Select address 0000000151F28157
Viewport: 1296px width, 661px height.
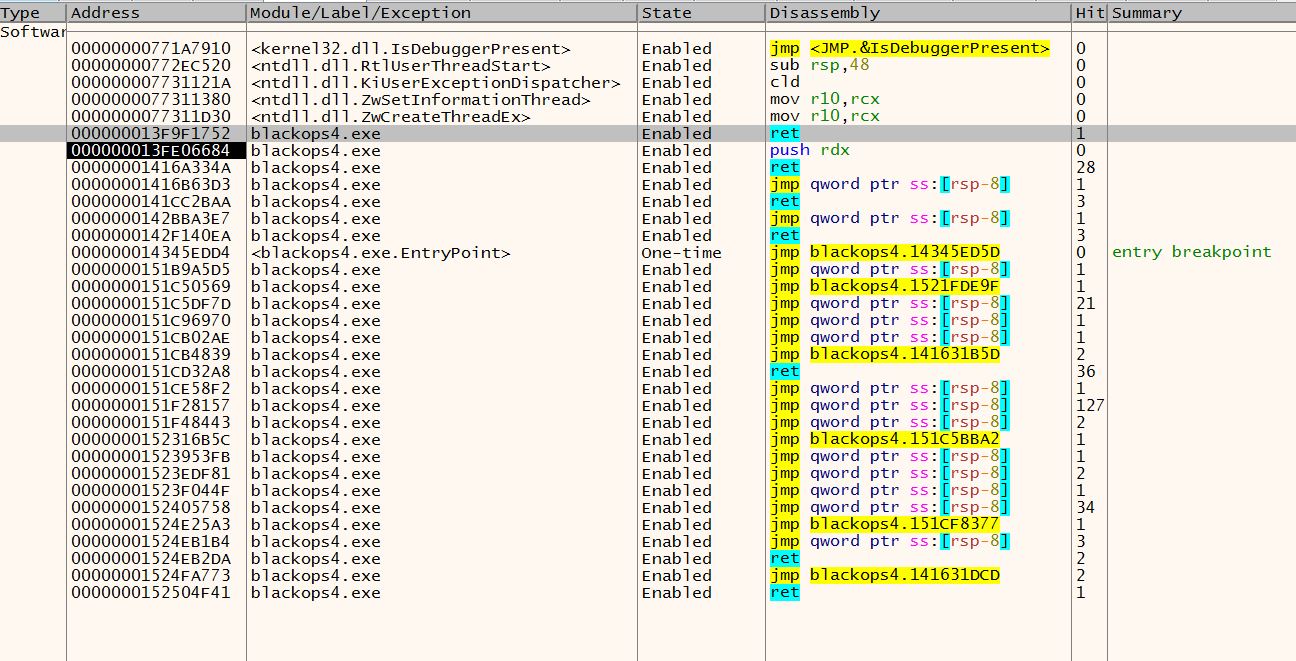151,406
